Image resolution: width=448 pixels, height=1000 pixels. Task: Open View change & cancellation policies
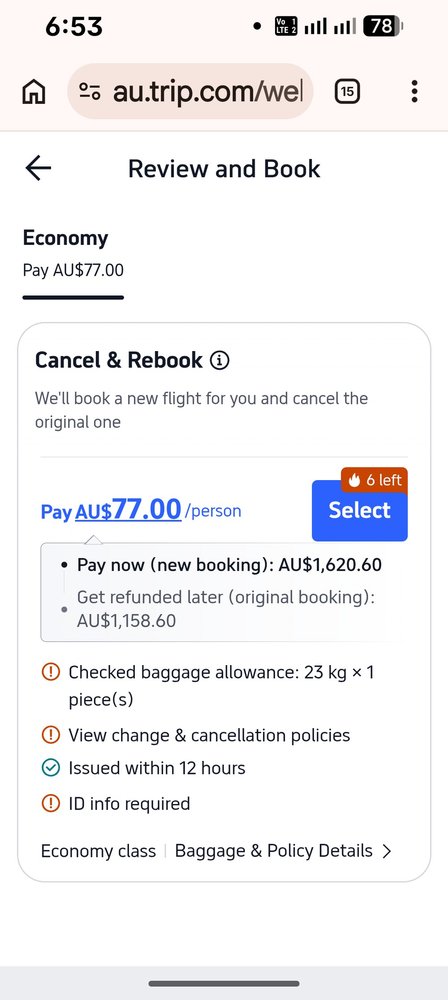click(209, 735)
